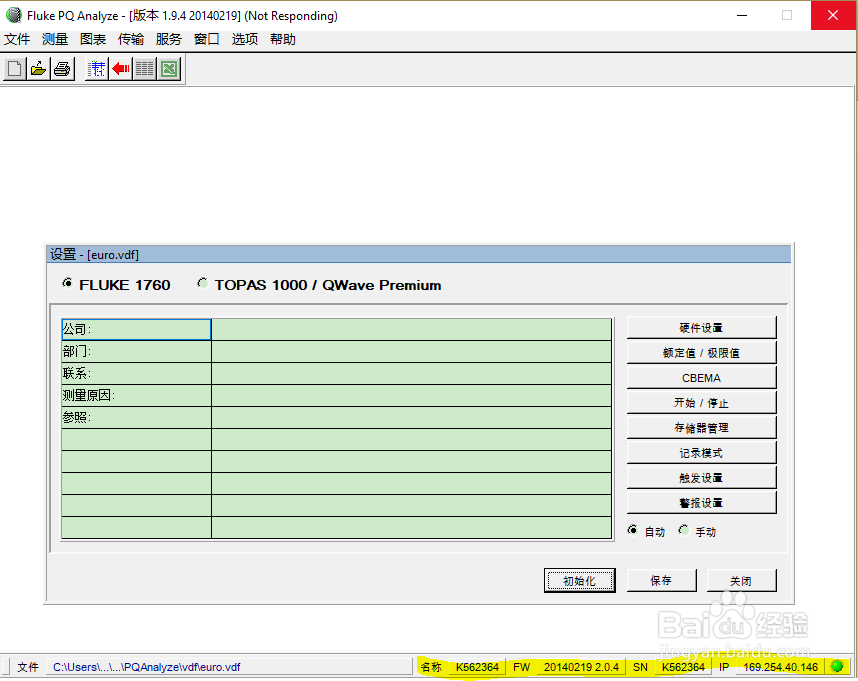Viewport: 858px width, 681px height.
Task: Click the 硬件设置 button
Action: coord(702,328)
